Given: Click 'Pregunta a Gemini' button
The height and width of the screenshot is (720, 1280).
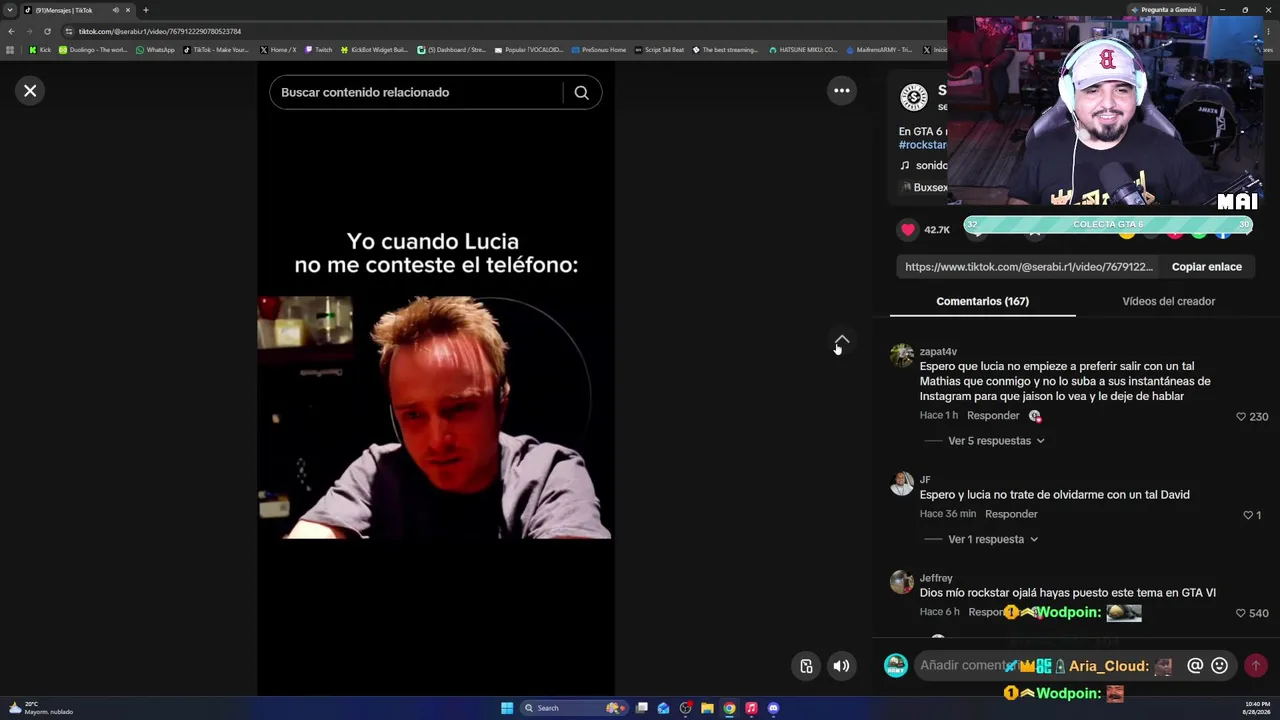Looking at the screenshot, I should pos(1164,10).
